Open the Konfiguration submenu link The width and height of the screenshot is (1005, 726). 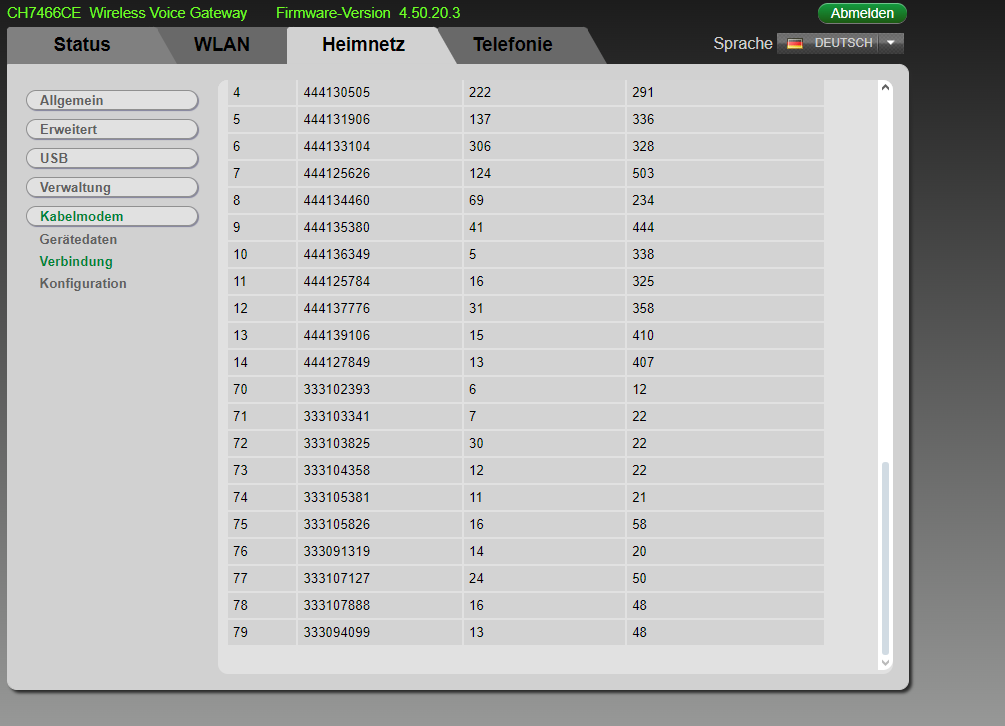[x=83, y=283]
